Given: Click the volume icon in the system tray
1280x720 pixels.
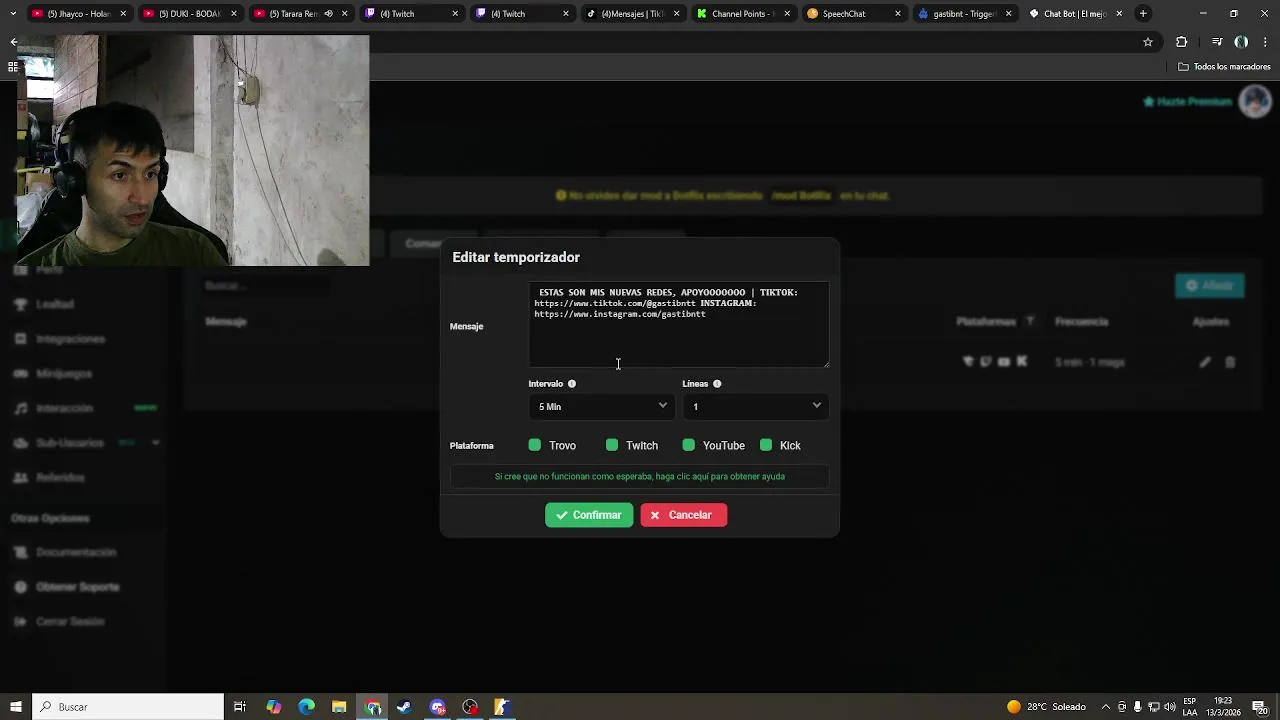Looking at the screenshot, I should pyautogui.click(x=1170, y=707).
